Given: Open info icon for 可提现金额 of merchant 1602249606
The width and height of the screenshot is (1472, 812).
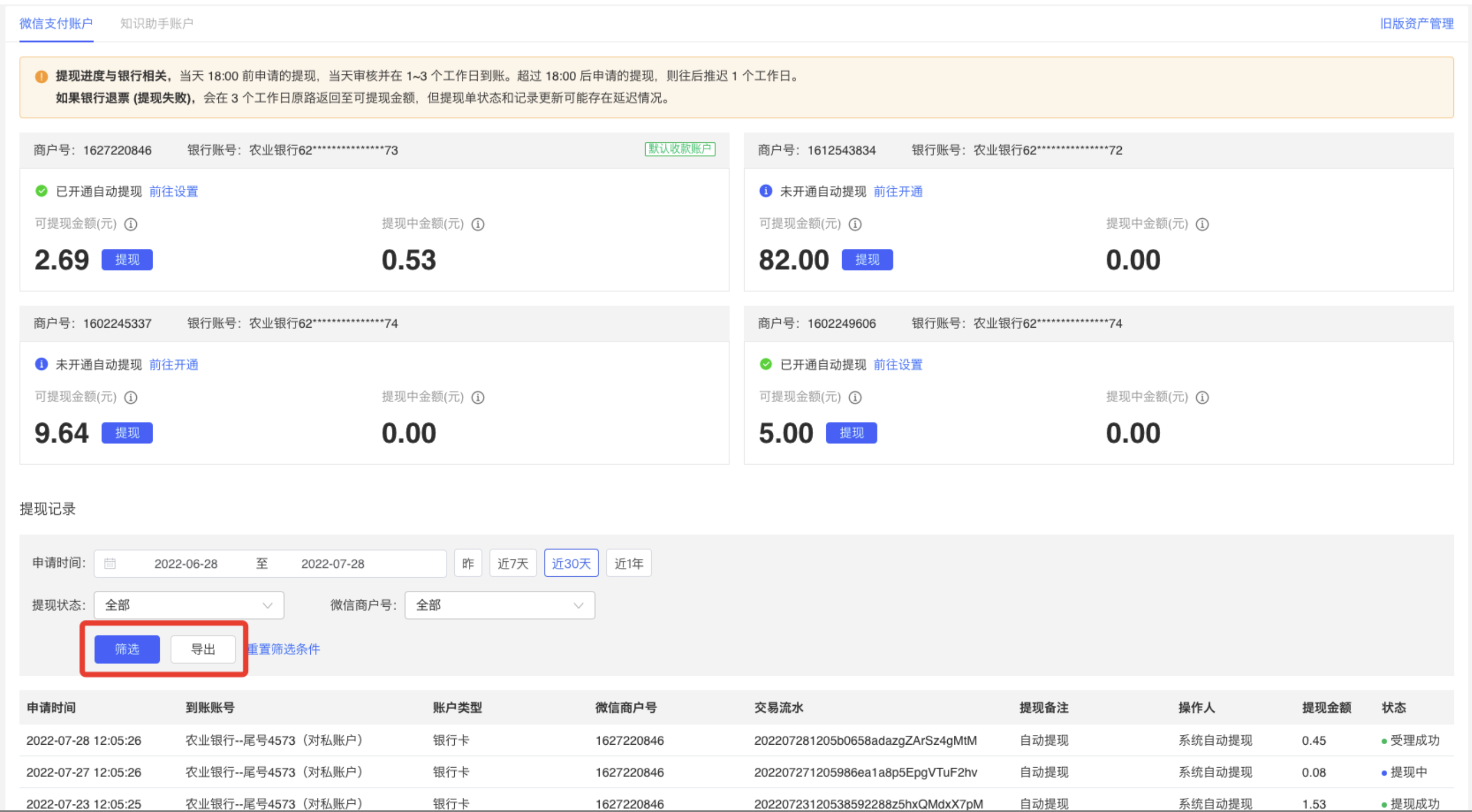Looking at the screenshot, I should 855,397.
